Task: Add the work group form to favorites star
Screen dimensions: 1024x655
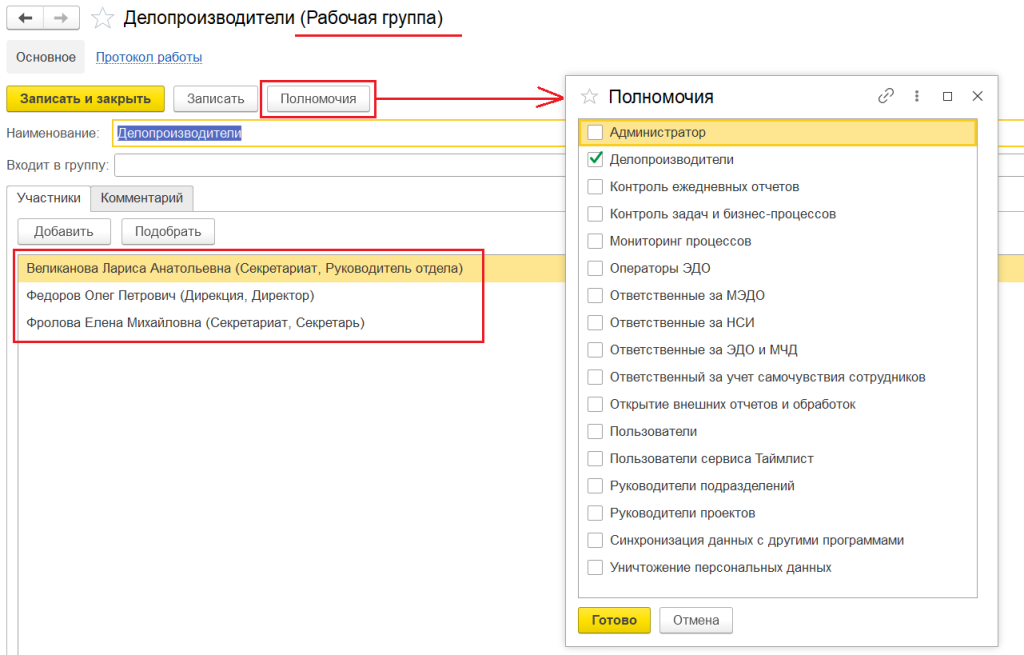Action: coord(102,19)
